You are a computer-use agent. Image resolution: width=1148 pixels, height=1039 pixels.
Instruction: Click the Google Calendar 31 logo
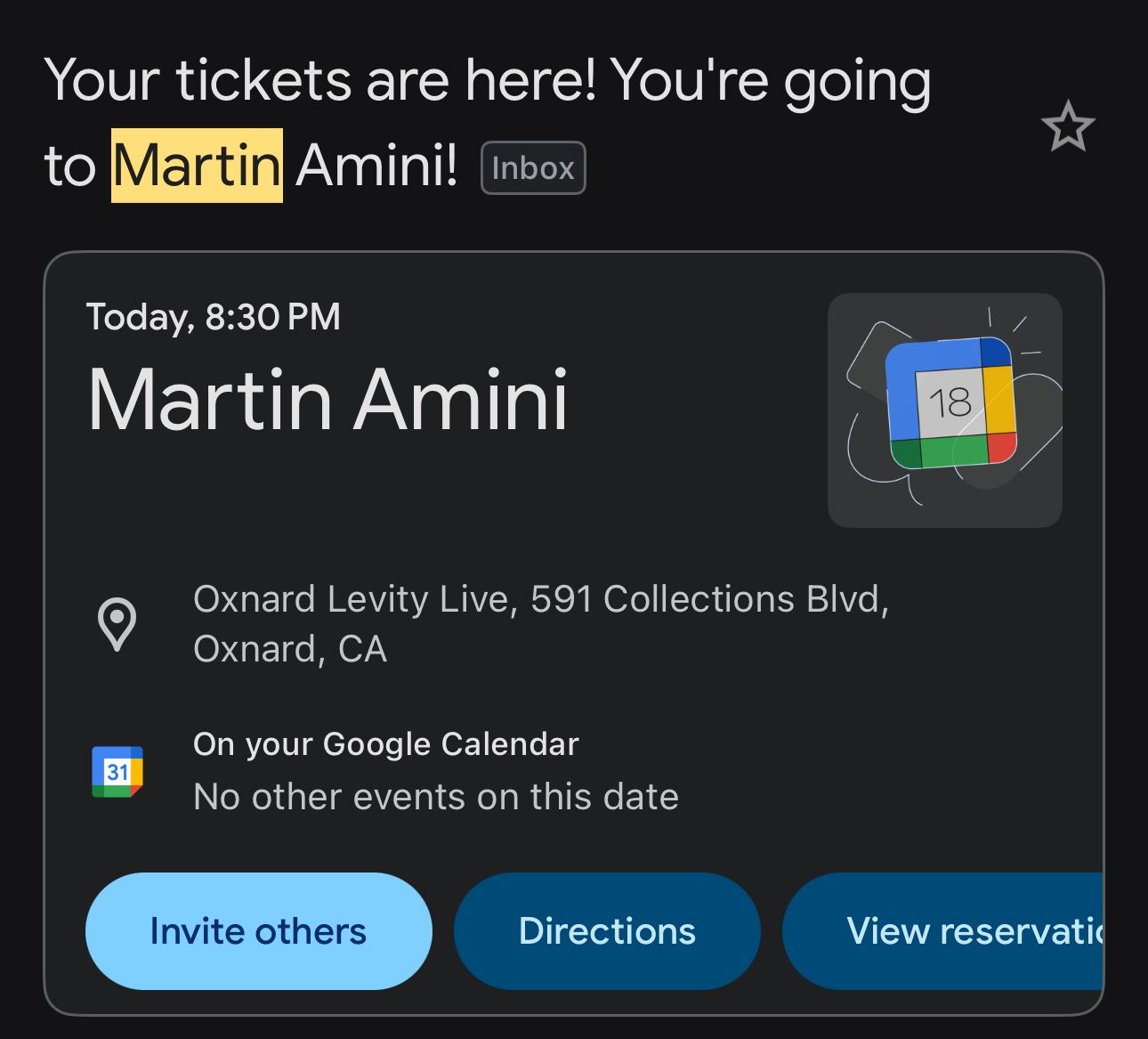click(x=118, y=771)
